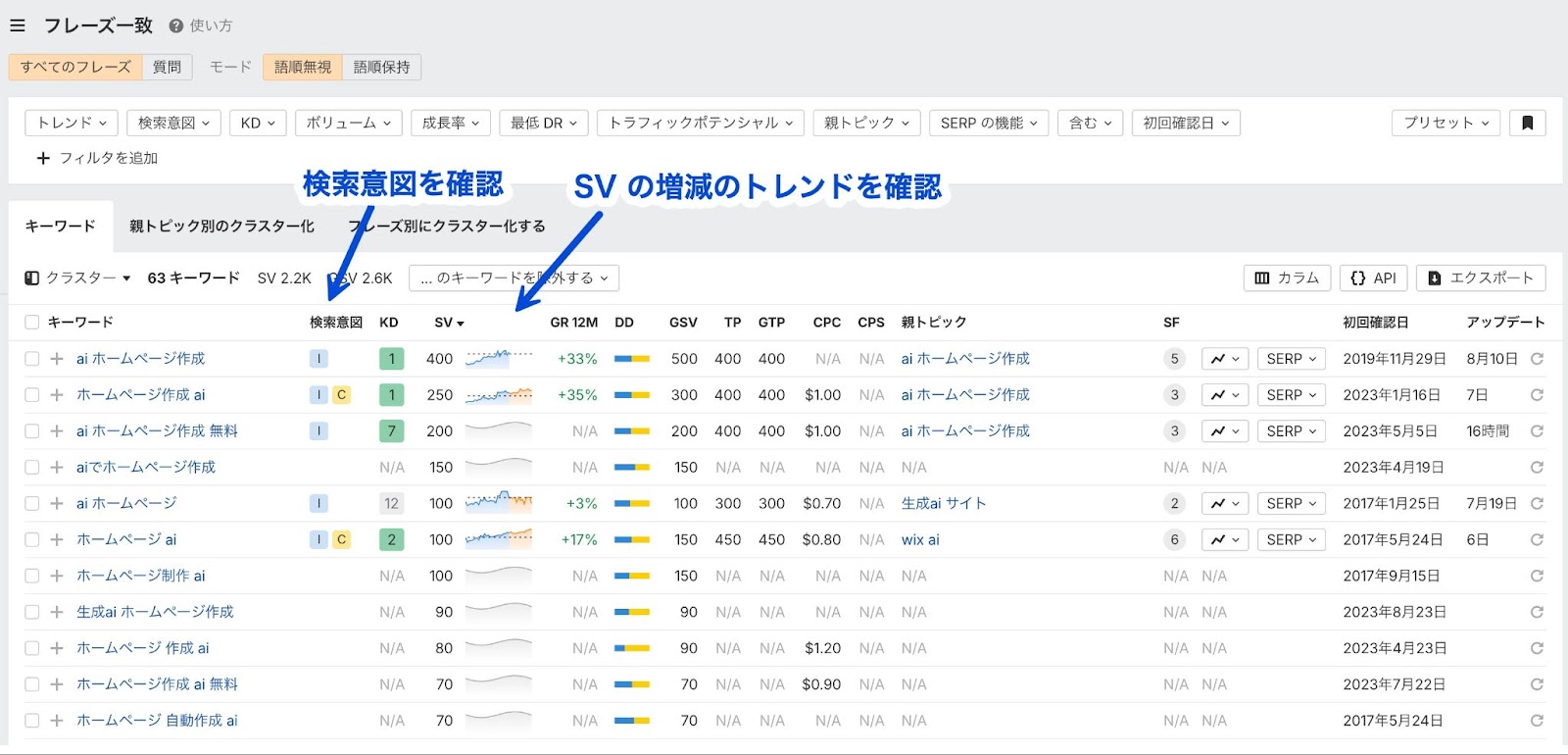Image resolution: width=1568 pixels, height=755 pixels.
Task: Open the SERP dropdown for 'ai ホームページ' row
Action: tap(1291, 504)
